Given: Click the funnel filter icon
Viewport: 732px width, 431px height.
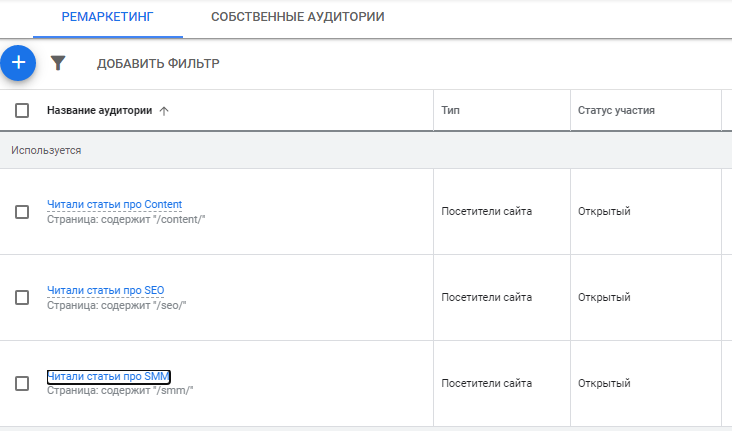Looking at the screenshot, I should click(58, 64).
